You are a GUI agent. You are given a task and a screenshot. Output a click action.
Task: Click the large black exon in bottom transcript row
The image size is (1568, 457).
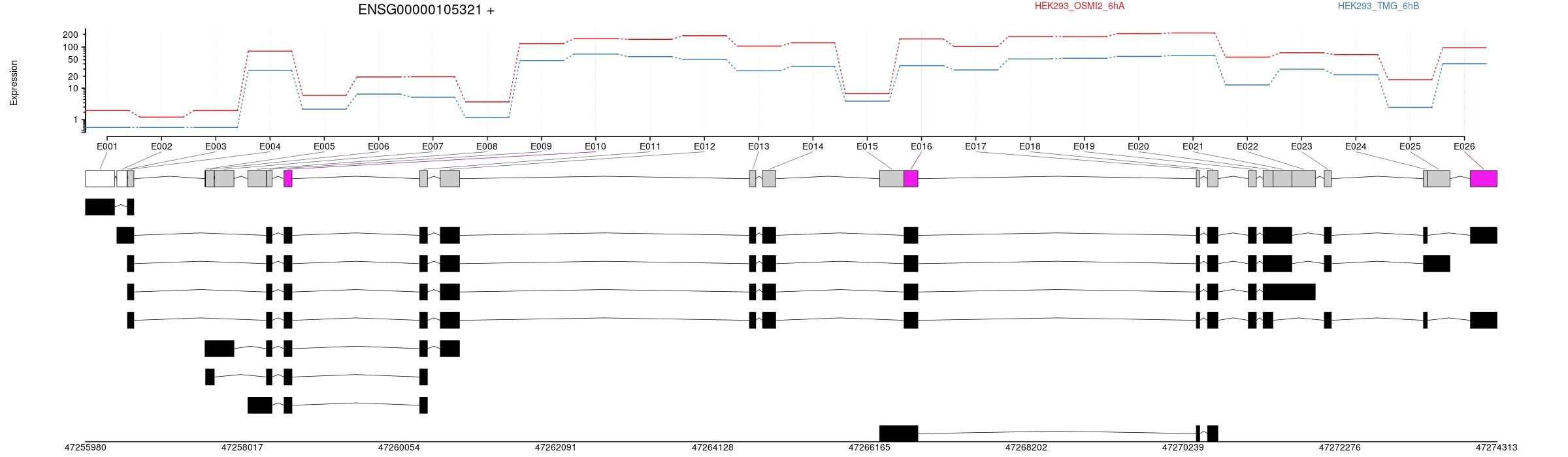click(x=898, y=433)
